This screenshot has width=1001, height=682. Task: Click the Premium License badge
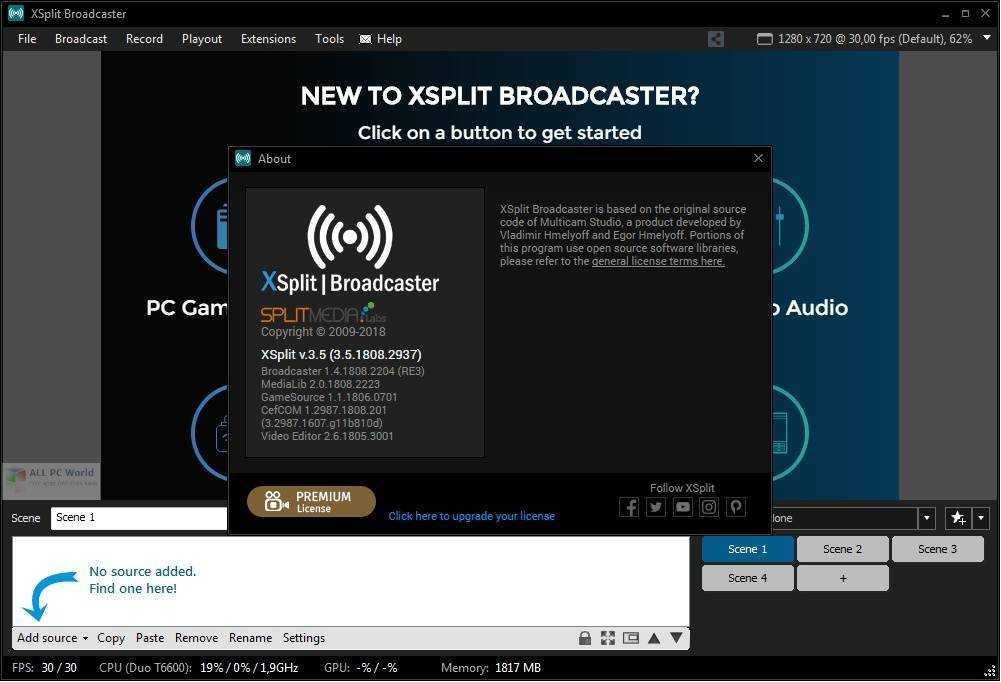coord(311,501)
